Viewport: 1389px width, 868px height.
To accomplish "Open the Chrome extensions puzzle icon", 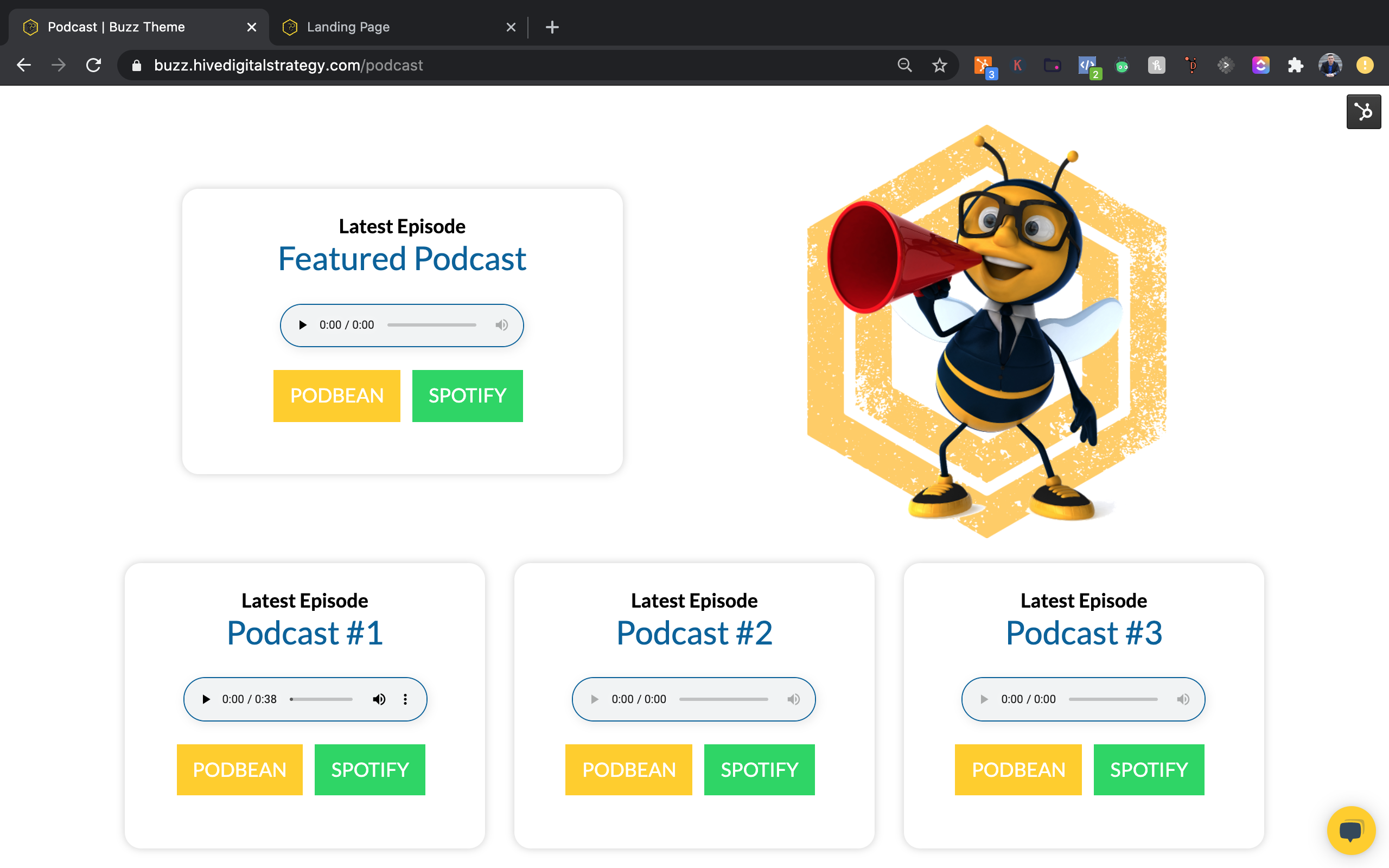I will (x=1295, y=66).
